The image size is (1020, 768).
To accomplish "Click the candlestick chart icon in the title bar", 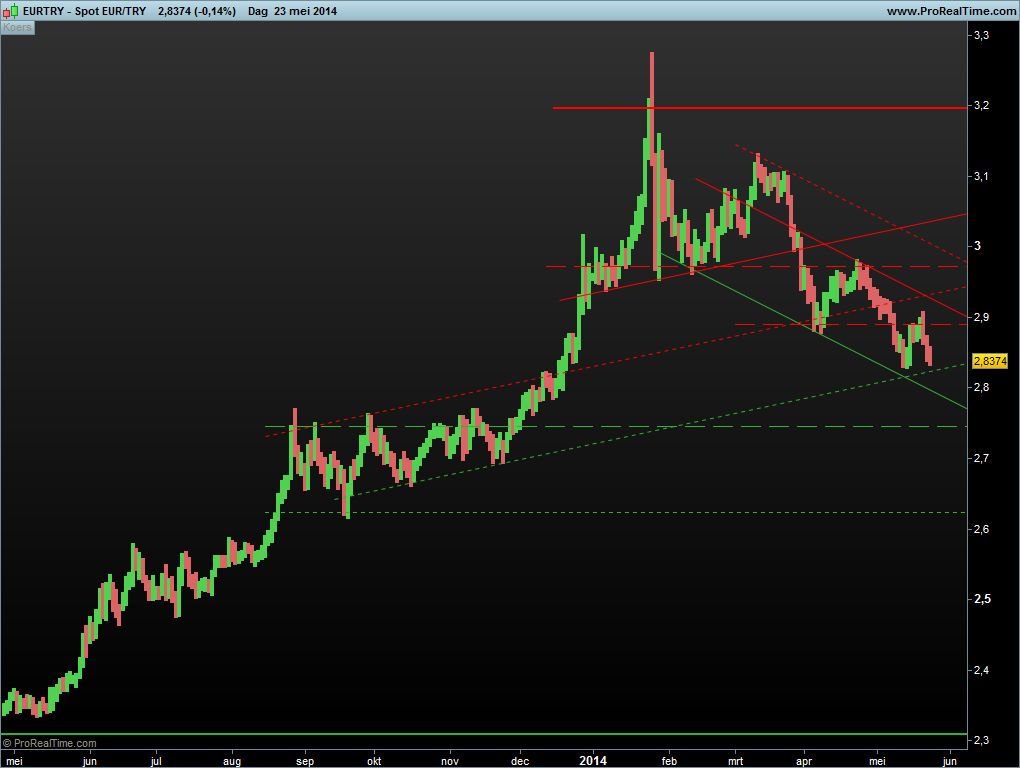I will (9, 10).
